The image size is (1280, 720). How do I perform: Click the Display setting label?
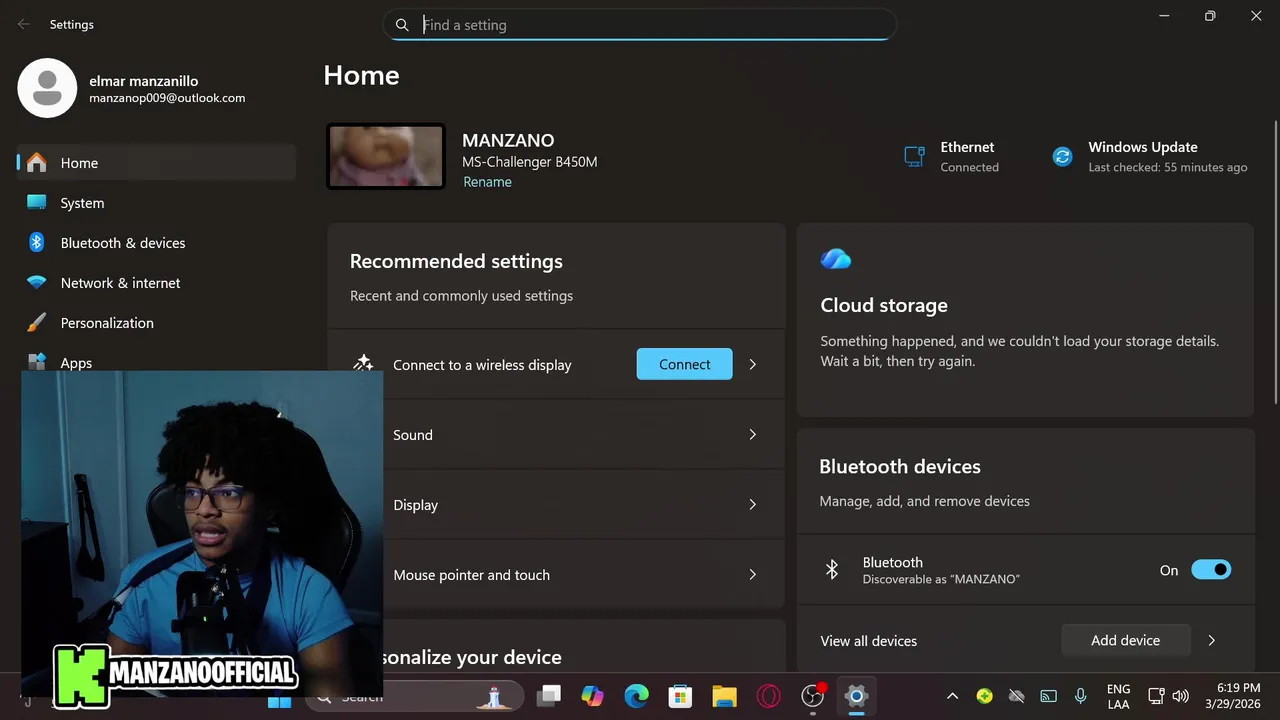click(x=416, y=505)
